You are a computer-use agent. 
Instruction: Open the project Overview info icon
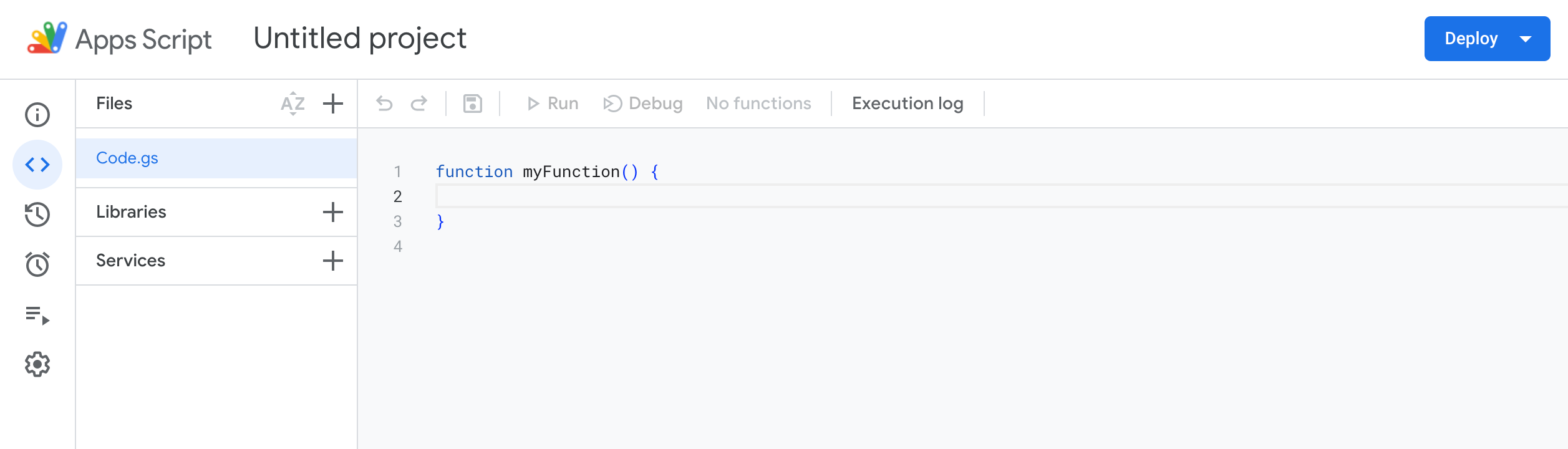point(37,115)
